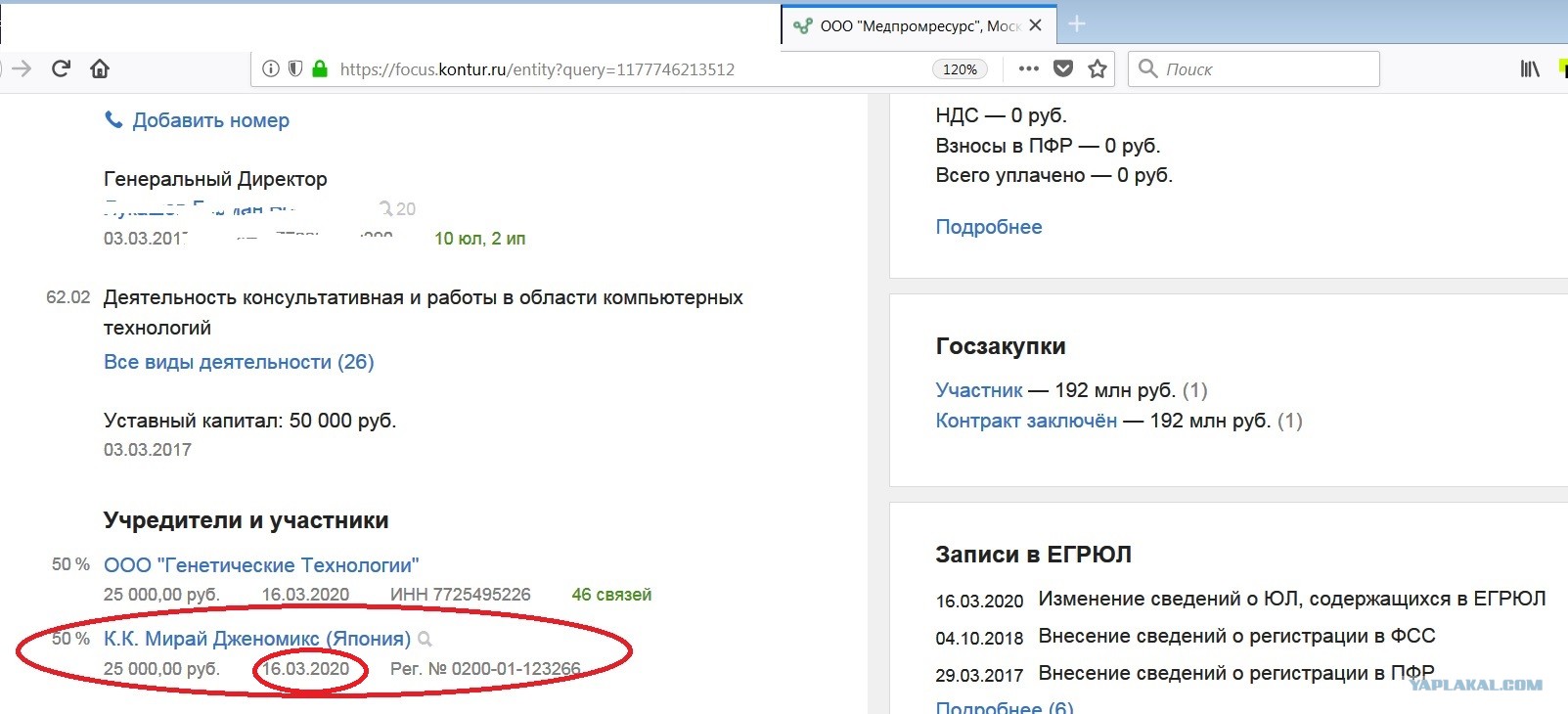This screenshot has height=714, width=1568.
Task: Open Подробнее (6) under Записи в ЕГРЮЛ
Action: (x=1005, y=707)
